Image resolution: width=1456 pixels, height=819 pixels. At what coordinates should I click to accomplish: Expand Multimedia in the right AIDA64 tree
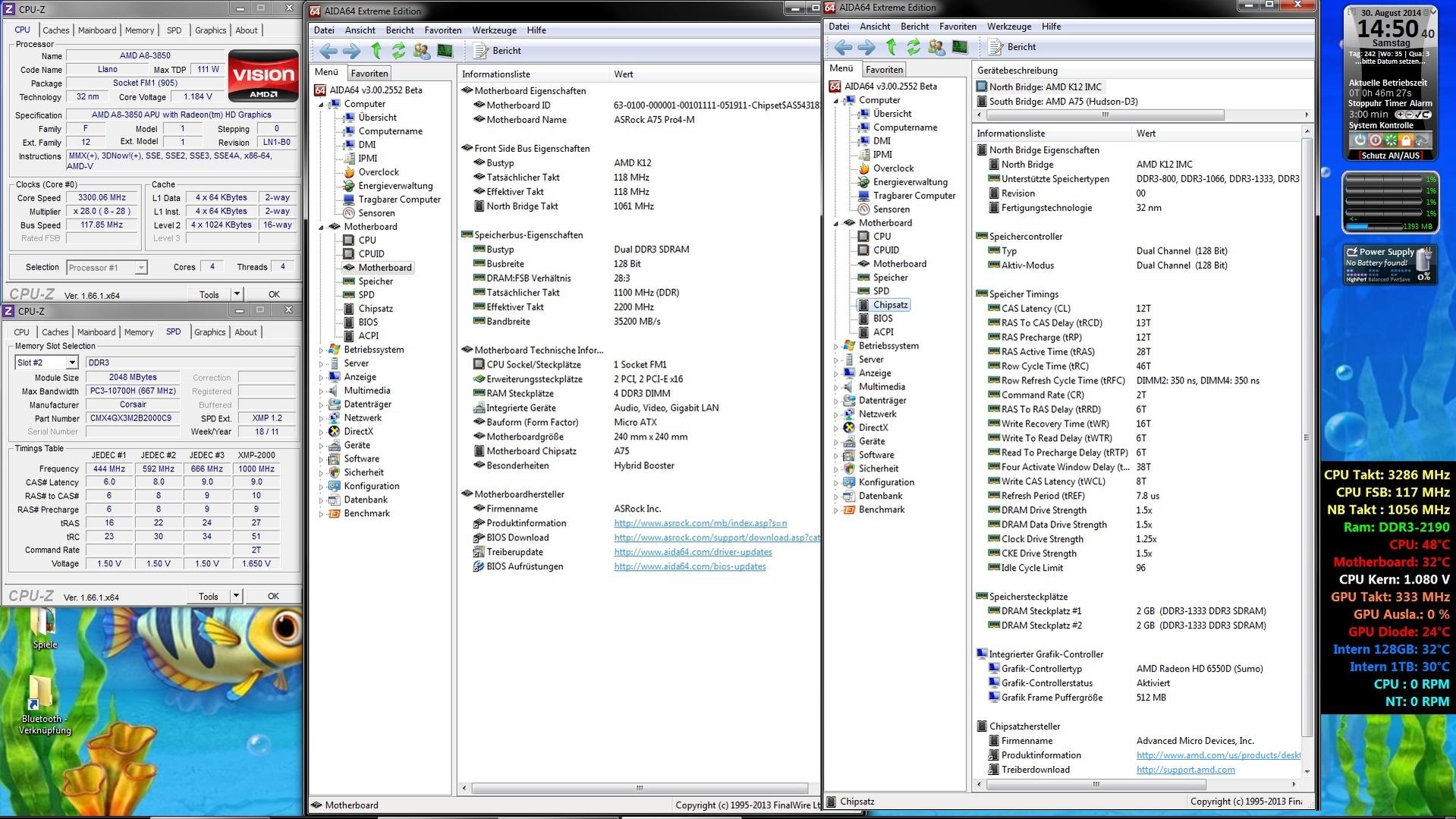(x=836, y=387)
